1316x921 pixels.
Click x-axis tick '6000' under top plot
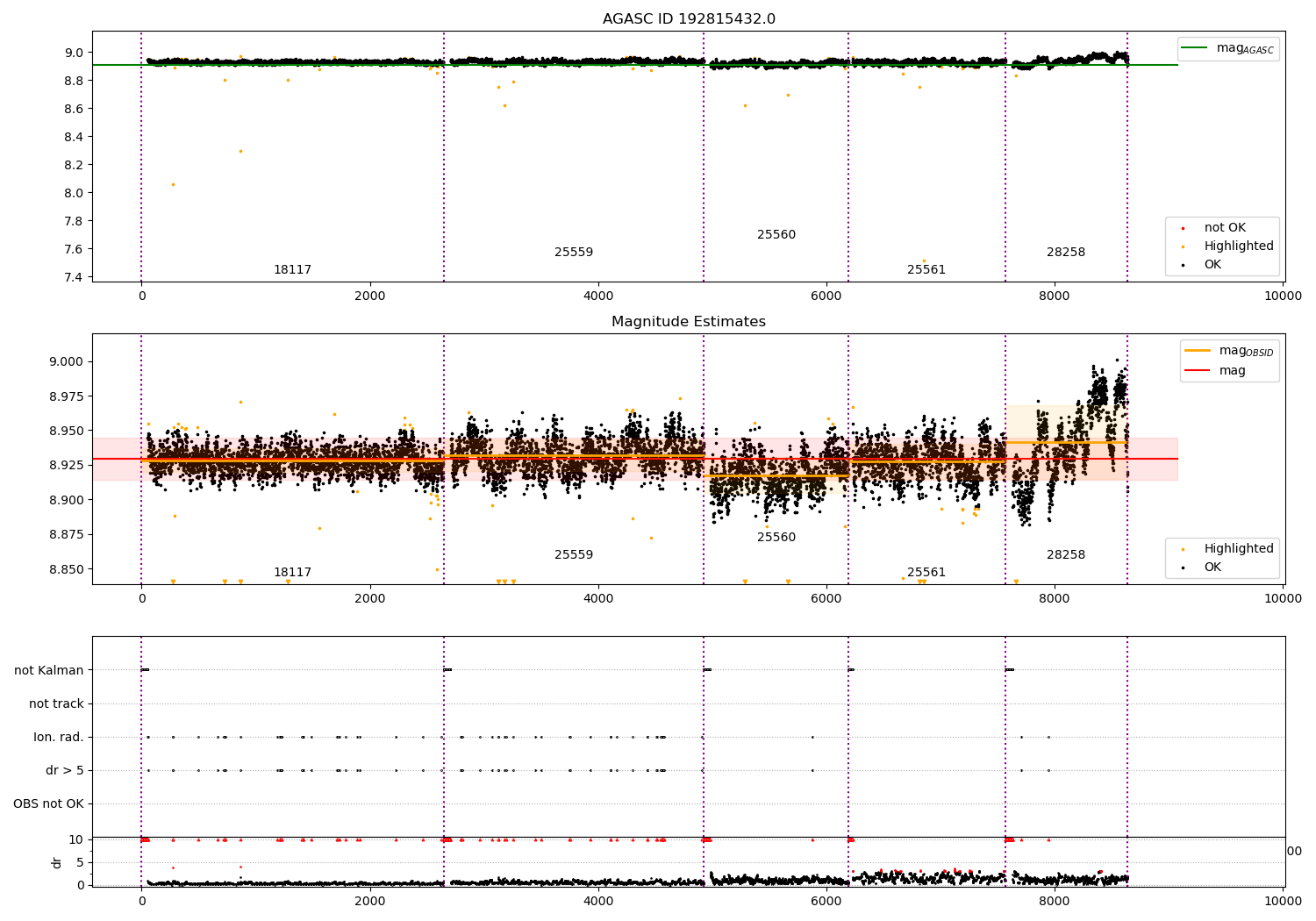826,296
